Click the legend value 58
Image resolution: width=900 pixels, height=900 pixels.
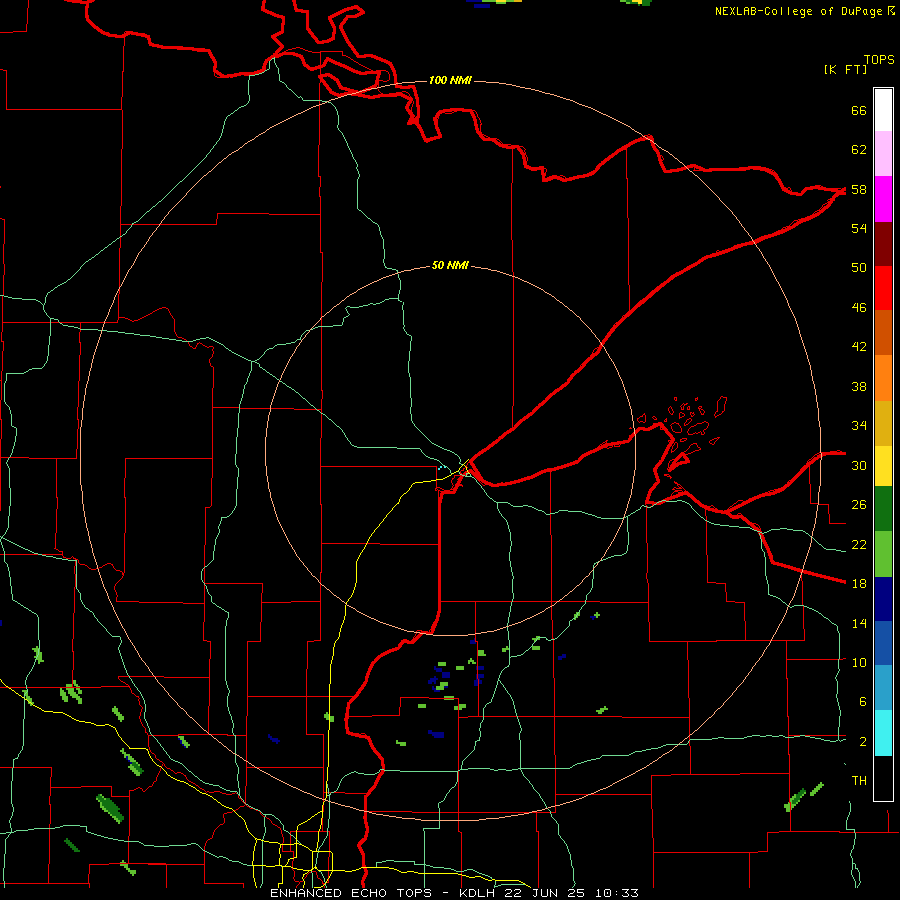[x=859, y=189]
